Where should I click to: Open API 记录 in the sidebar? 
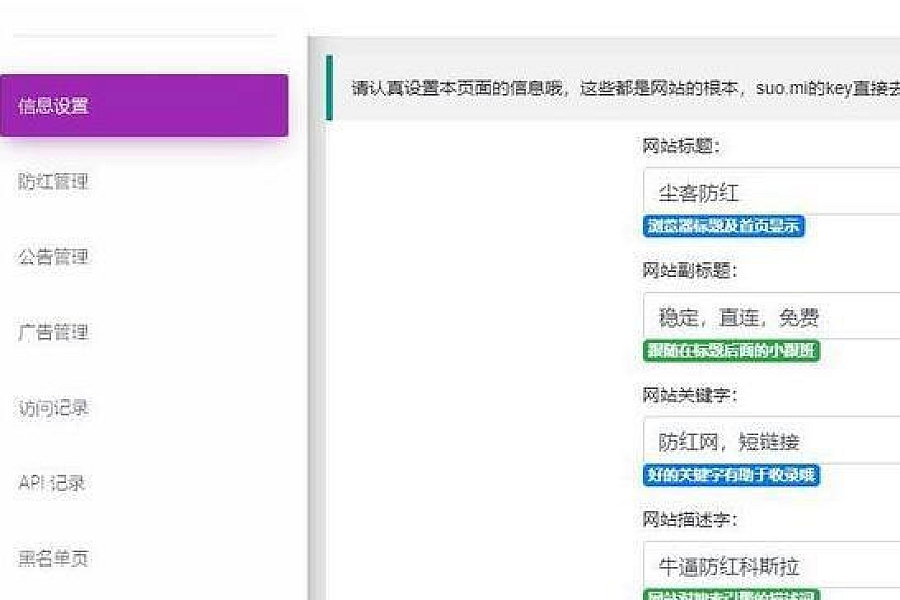(52, 483)
